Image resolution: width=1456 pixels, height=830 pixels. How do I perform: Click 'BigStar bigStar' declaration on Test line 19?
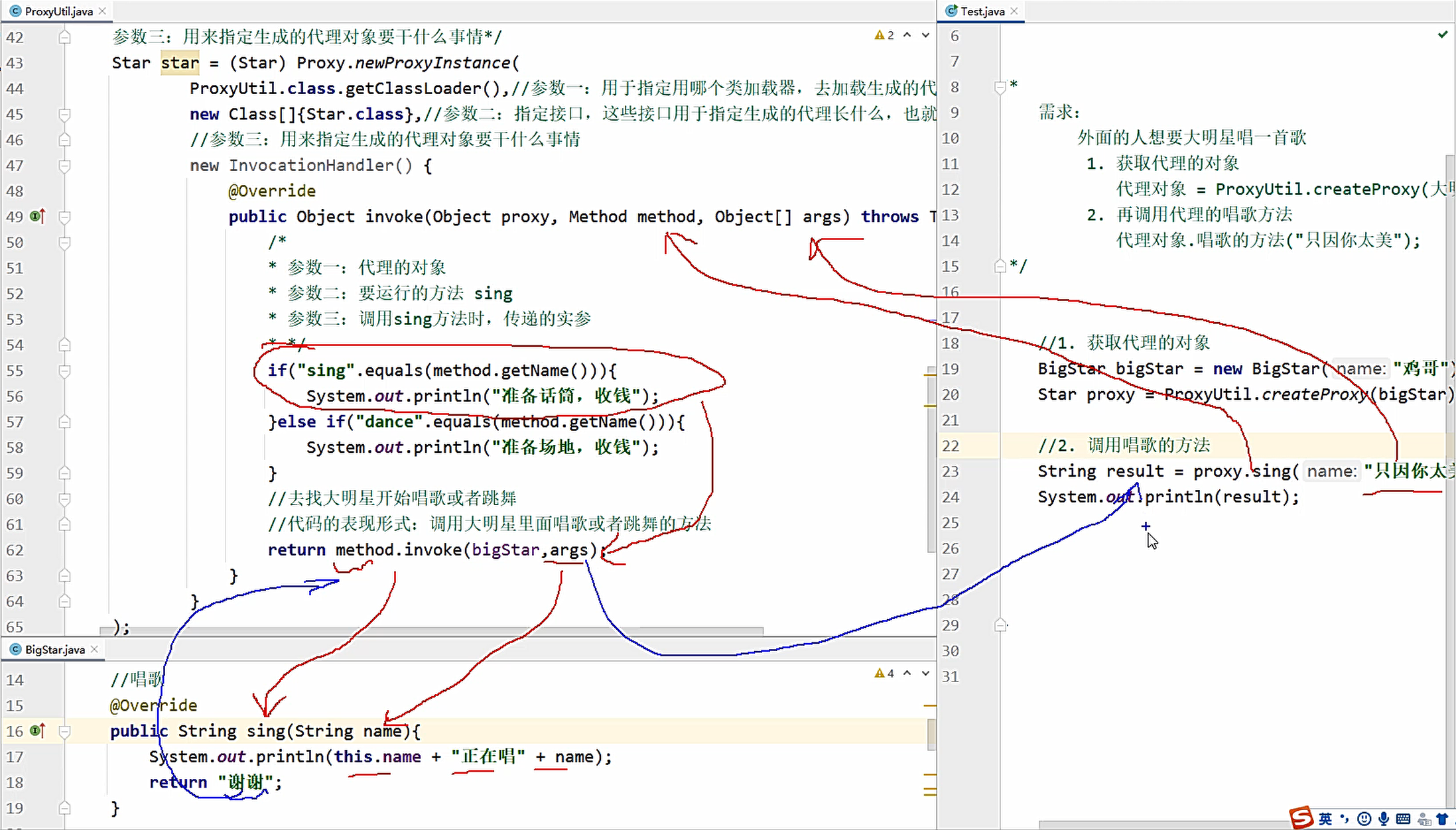(x=1110, y=369)
